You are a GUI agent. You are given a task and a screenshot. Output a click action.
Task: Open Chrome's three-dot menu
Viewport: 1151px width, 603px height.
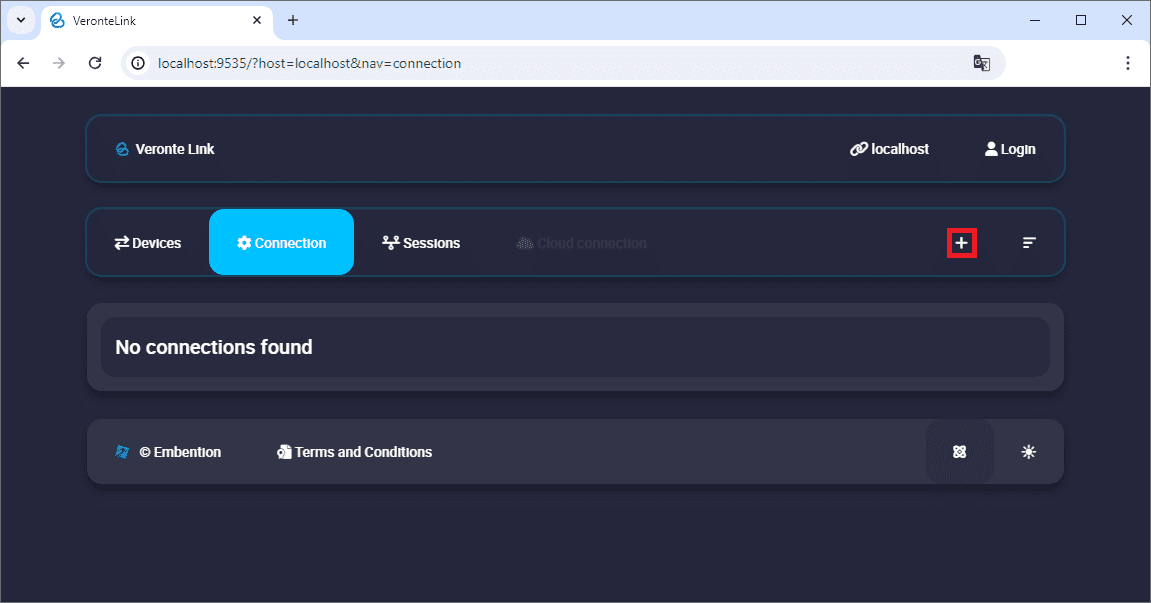[1128, 63]
